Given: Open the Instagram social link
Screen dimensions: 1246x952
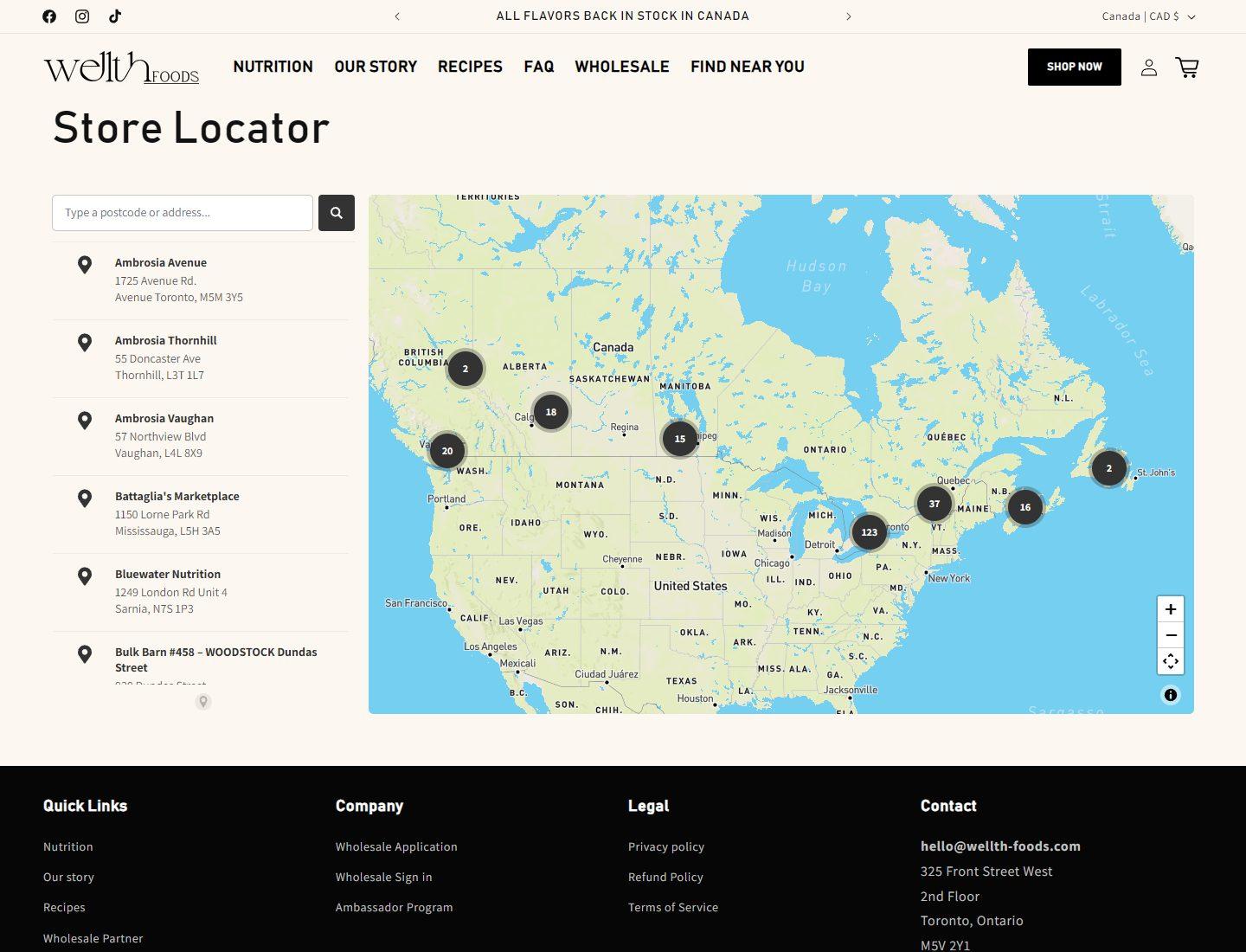Looking at the screenshot, I should [82, 16].
